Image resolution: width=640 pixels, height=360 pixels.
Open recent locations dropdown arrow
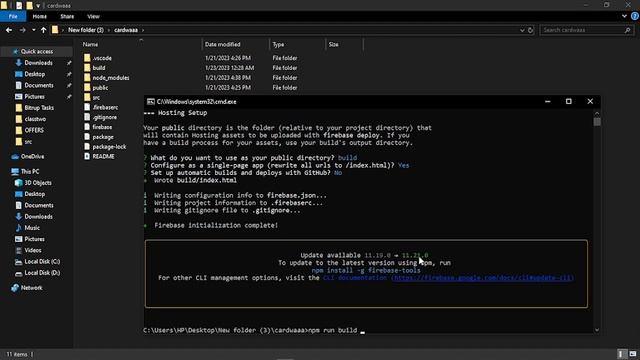tap(33, 30)
